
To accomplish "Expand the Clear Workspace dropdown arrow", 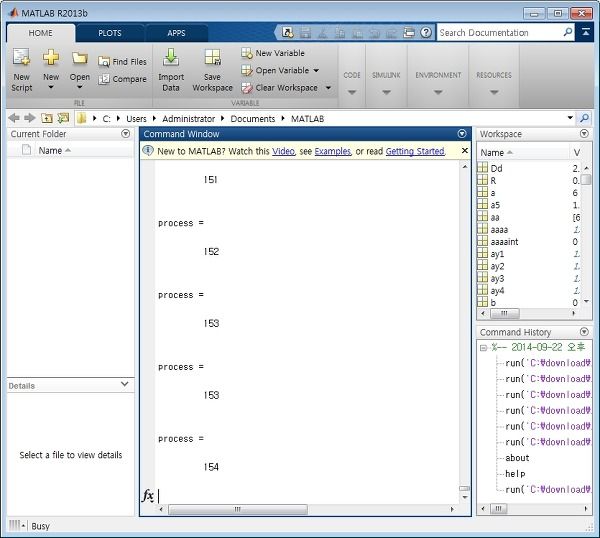I will pyautogui.click(x=328, y=88).
